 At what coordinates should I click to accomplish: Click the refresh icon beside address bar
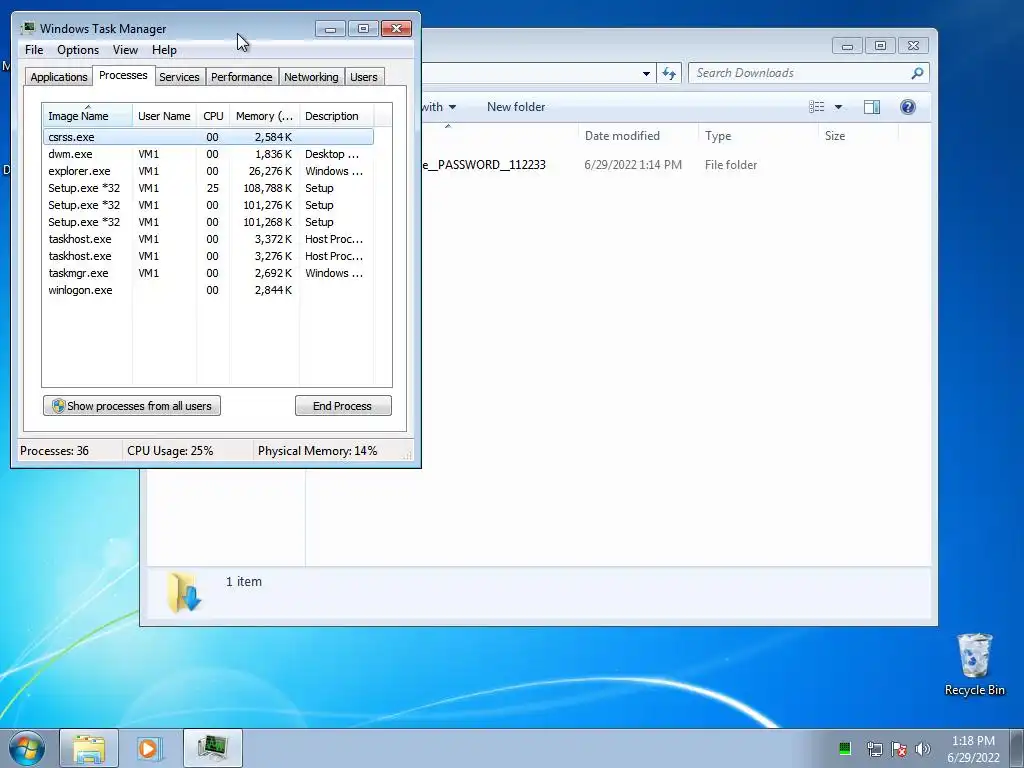click(669, 73)
